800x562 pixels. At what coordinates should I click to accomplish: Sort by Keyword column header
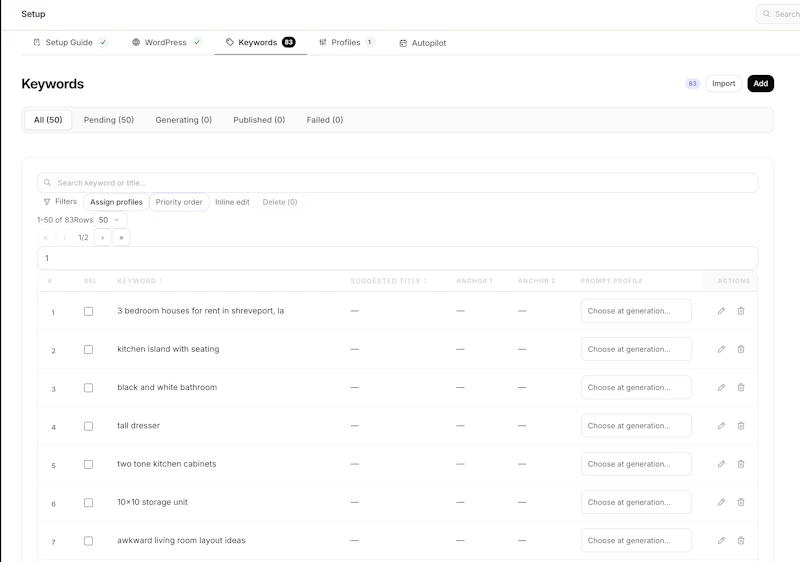pyautogui.click(x=139, y=281)
